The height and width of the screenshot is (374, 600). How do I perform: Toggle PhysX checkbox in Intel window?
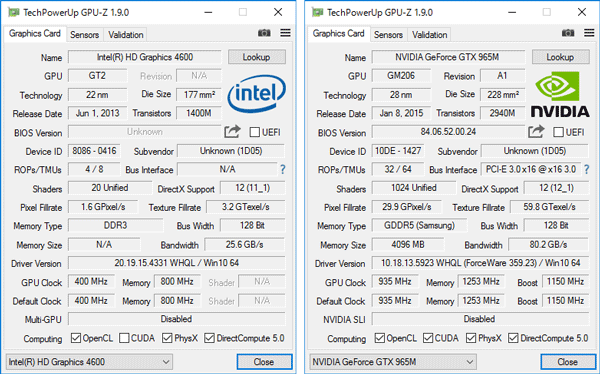coord(167,338)
